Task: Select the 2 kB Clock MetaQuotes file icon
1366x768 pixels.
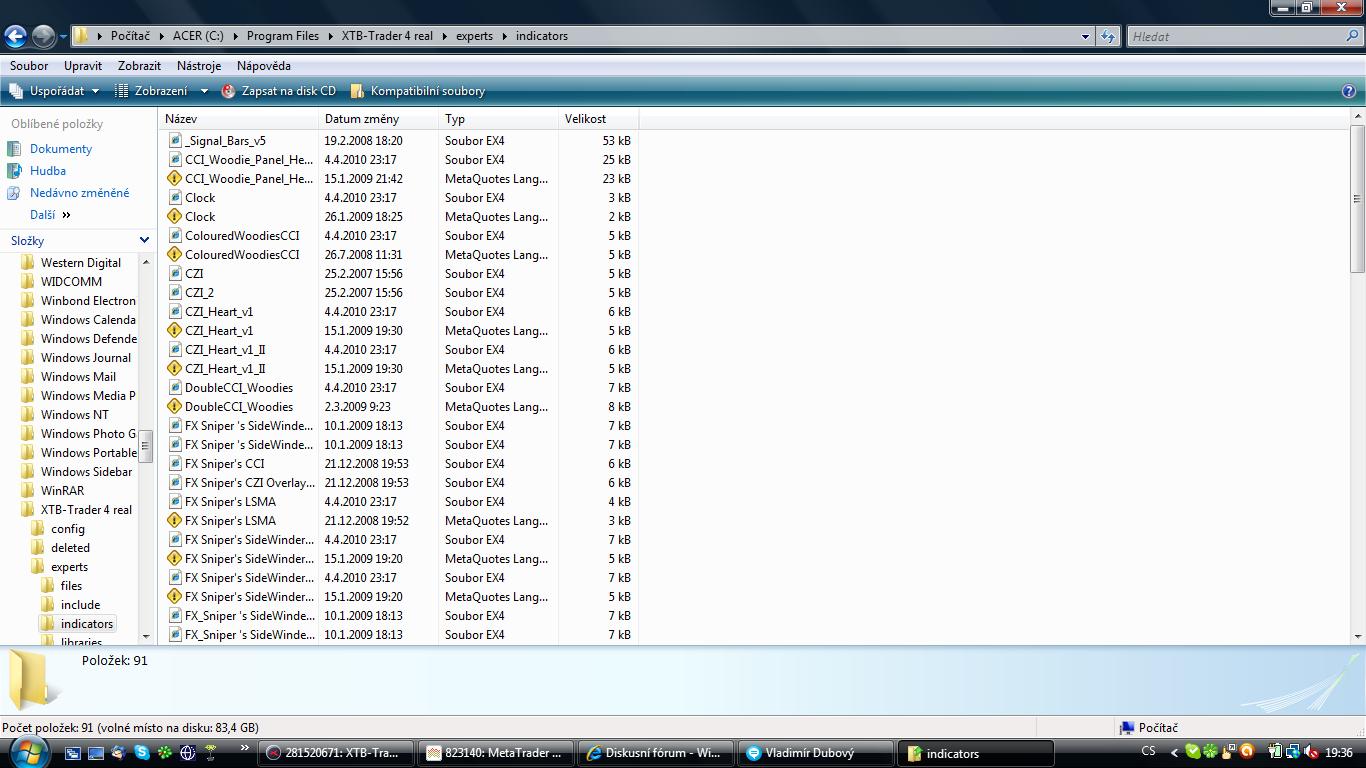Action: [175, 217]
